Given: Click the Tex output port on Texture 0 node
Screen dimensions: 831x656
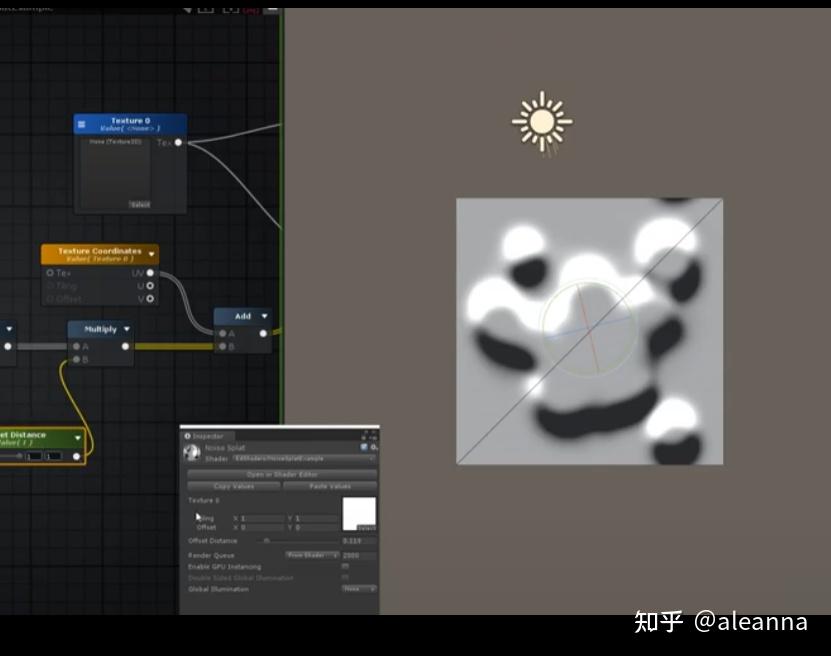Looking at the screenshot, I should pos(177,142).
